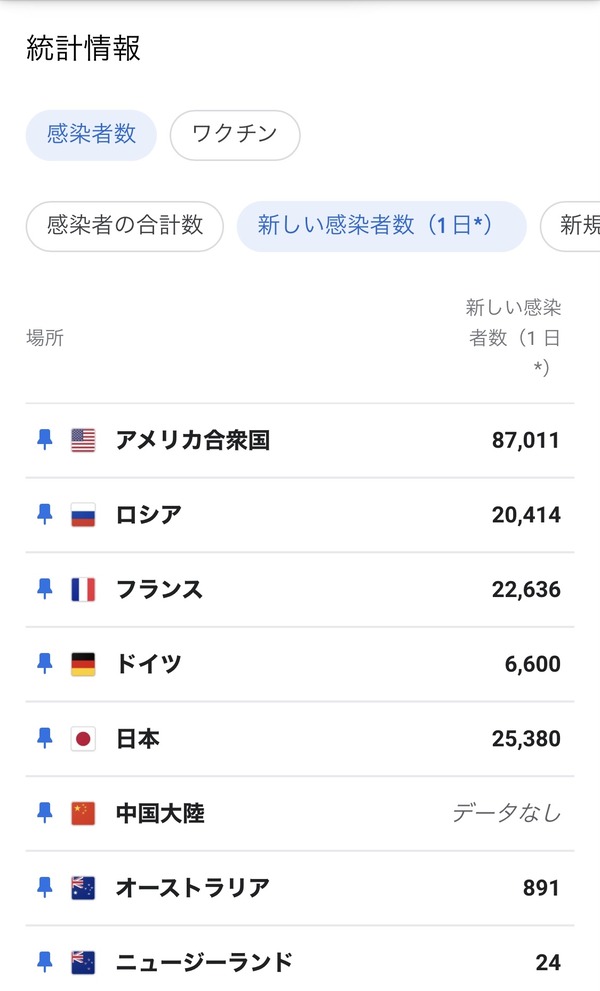
Task: Unpin the アメリカ合衆国 row pin icon
Action: pos(44,439)
